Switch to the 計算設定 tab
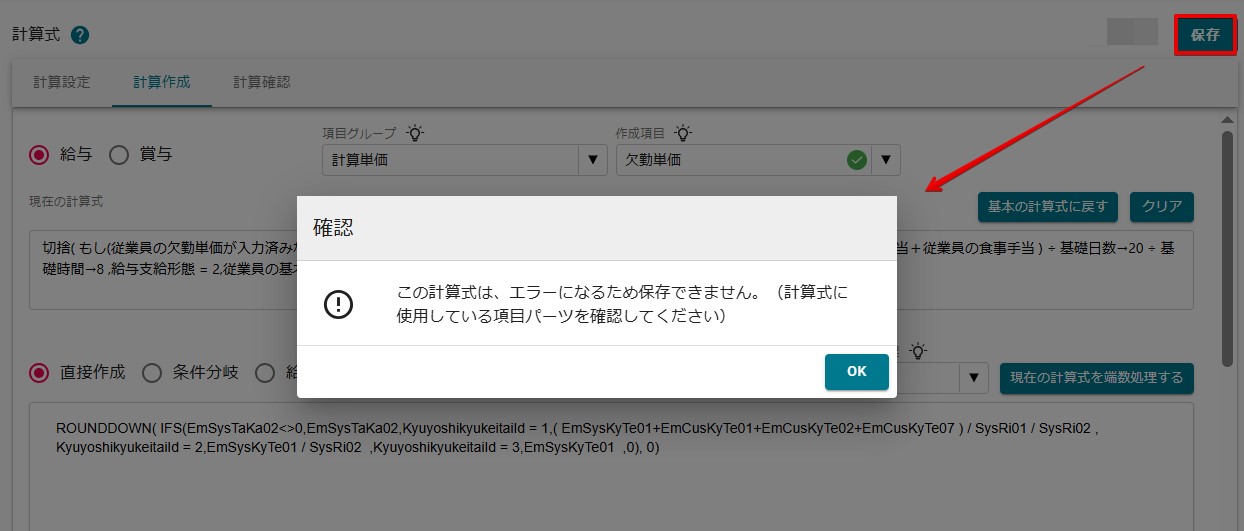The image size is (1244, 531). [62, 82]
